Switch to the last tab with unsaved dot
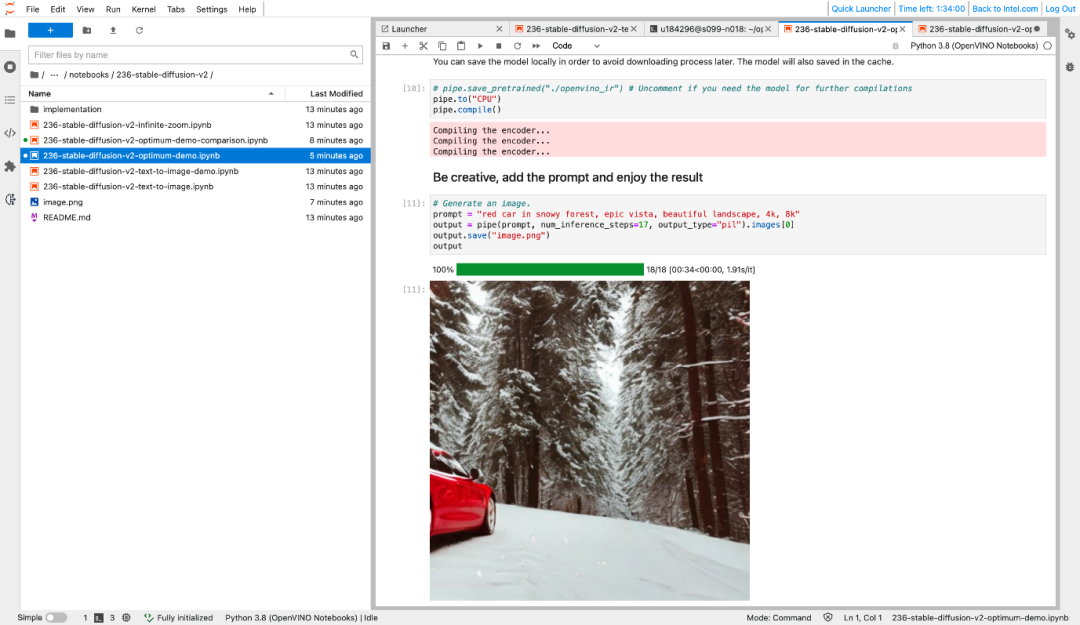1080x625 pixels. tap(979, 29)
